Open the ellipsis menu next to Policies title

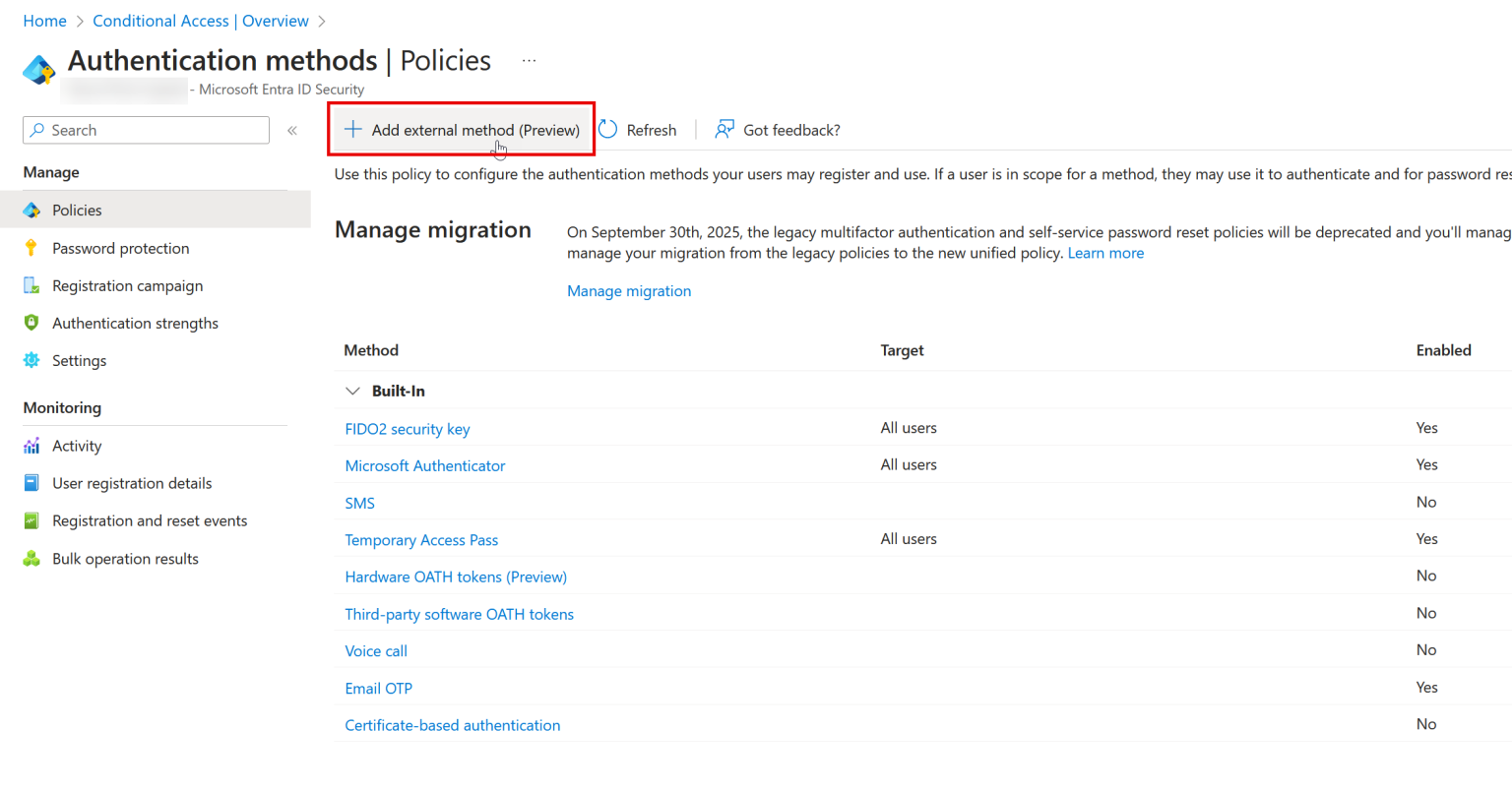[529, 60]
